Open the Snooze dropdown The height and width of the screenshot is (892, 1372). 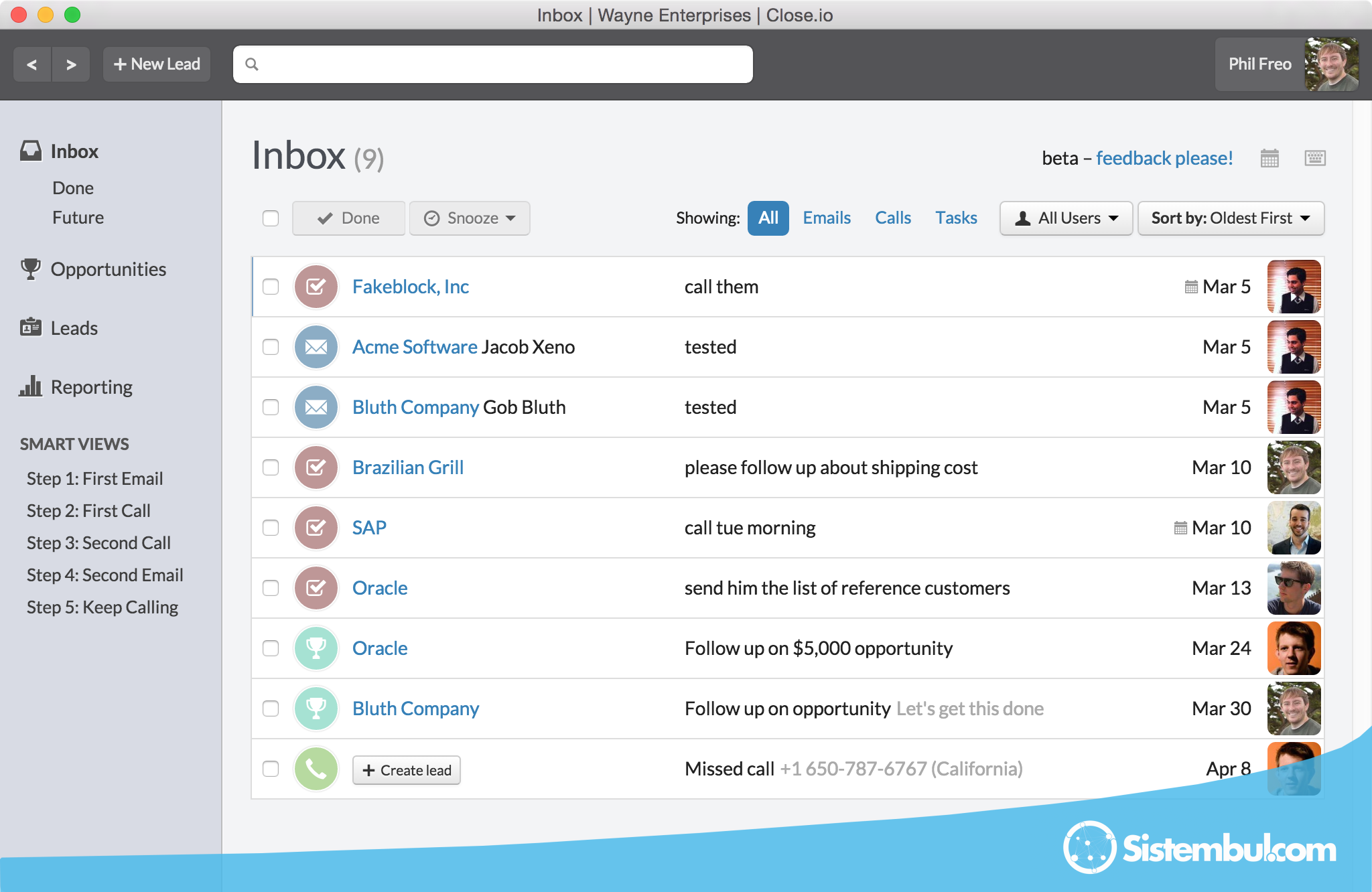pos(470,218)
